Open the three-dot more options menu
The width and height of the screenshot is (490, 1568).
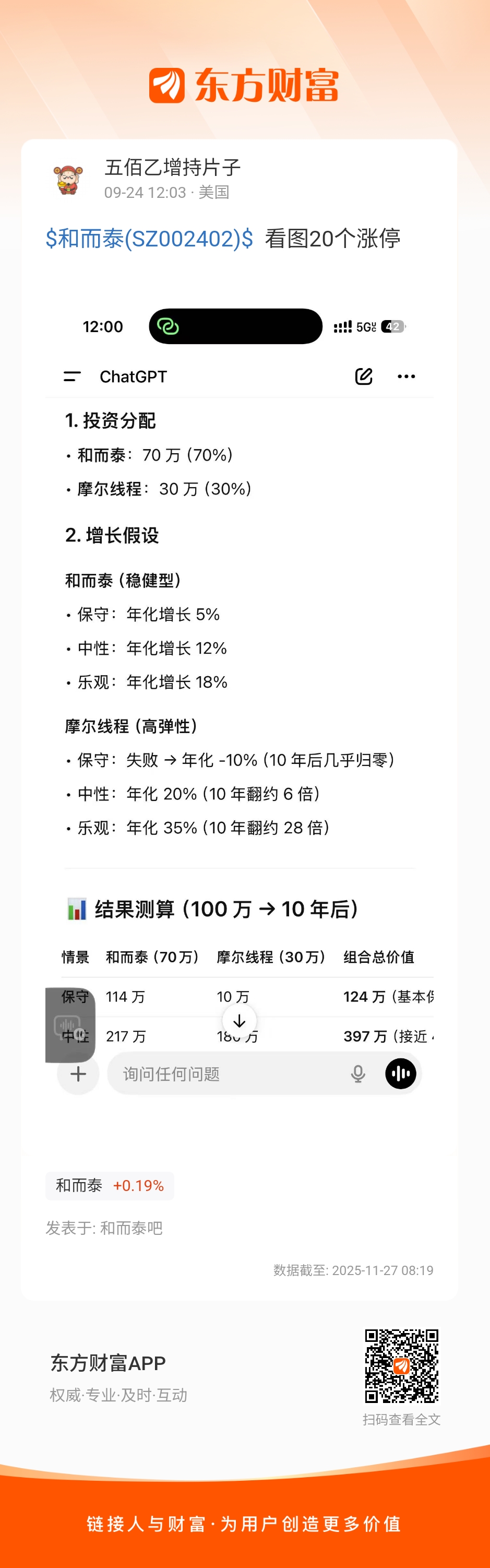click(406, 376)
